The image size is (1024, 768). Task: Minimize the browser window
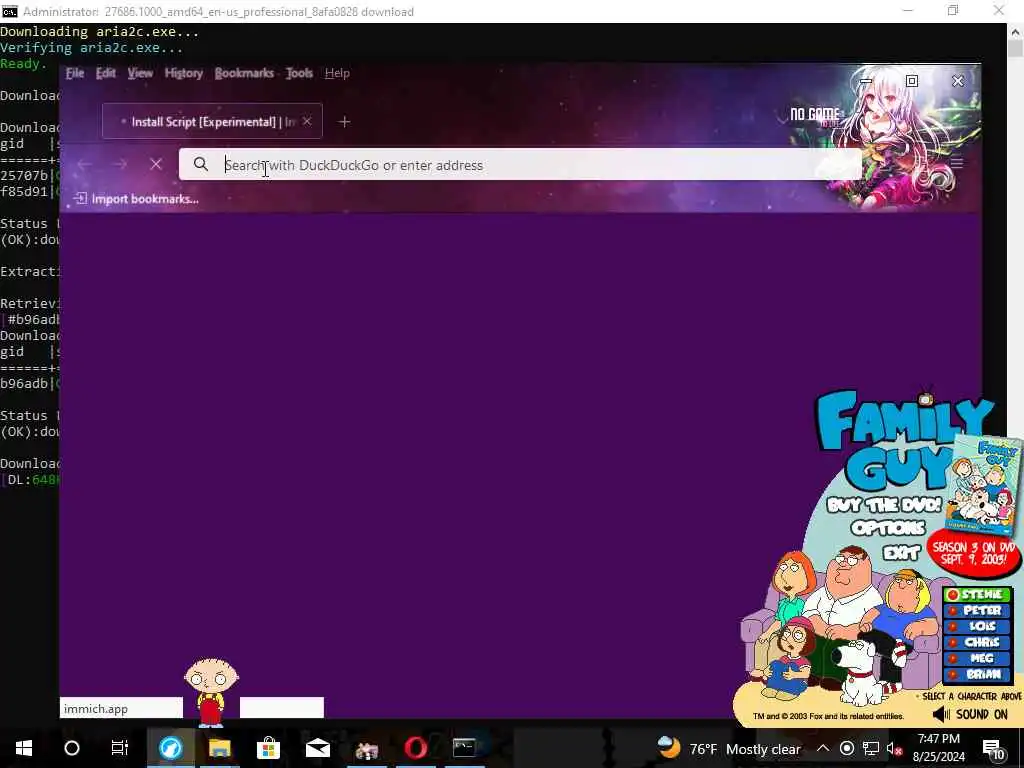[866, 81]
